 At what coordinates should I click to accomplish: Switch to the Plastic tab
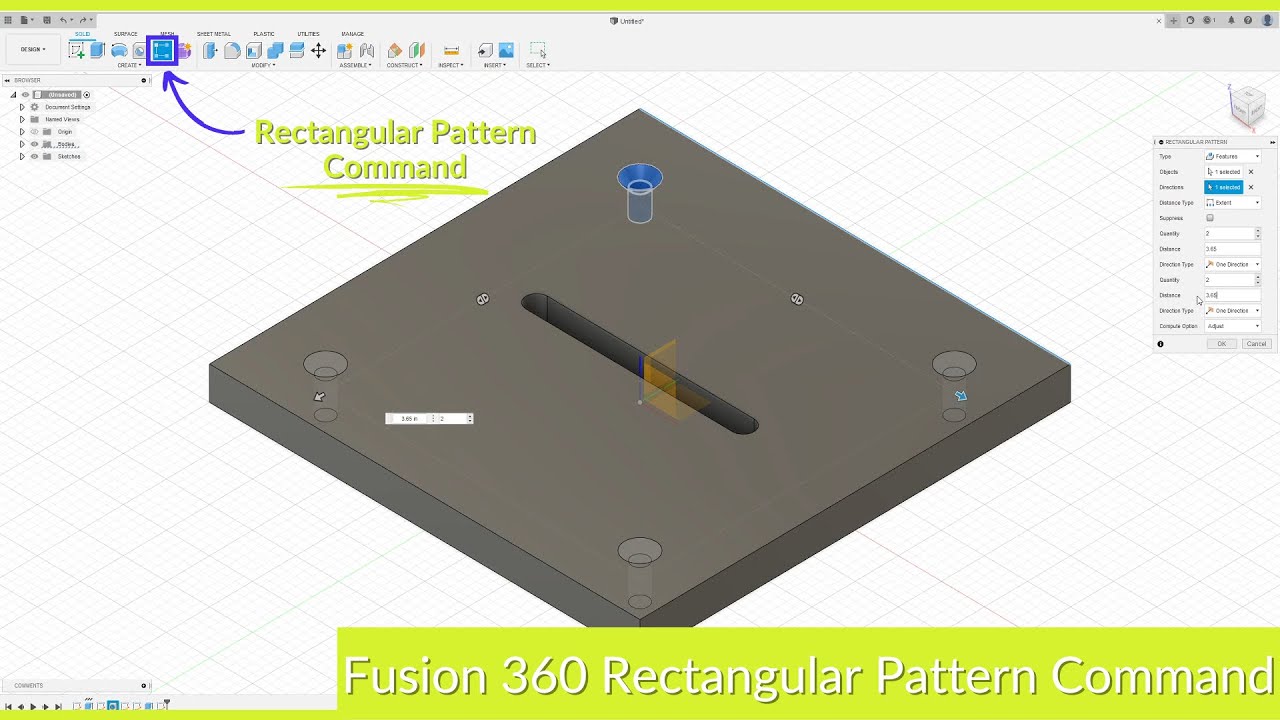264,34
